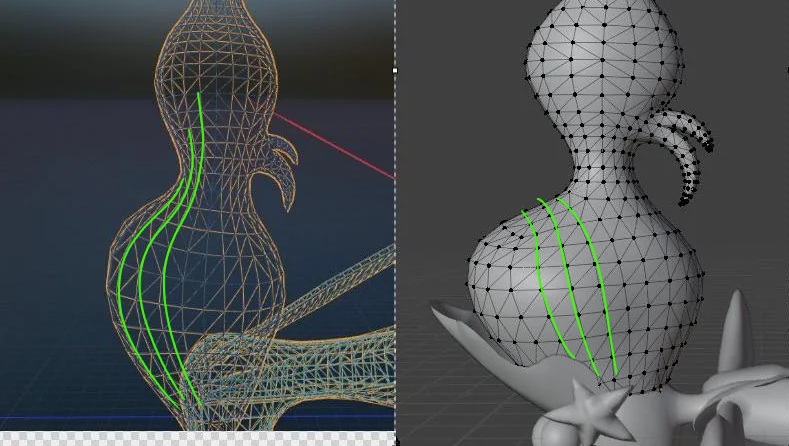The image size is (789, 446).
Task: Select the right solid mesh gourd image
Action: pyautogui.click(x=593, y=223)
